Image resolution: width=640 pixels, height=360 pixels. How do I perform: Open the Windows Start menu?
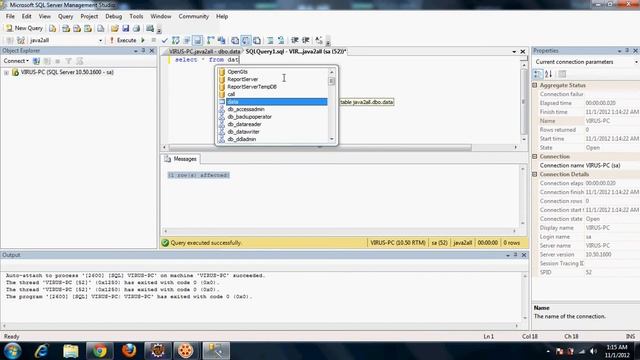click(13, 351)
